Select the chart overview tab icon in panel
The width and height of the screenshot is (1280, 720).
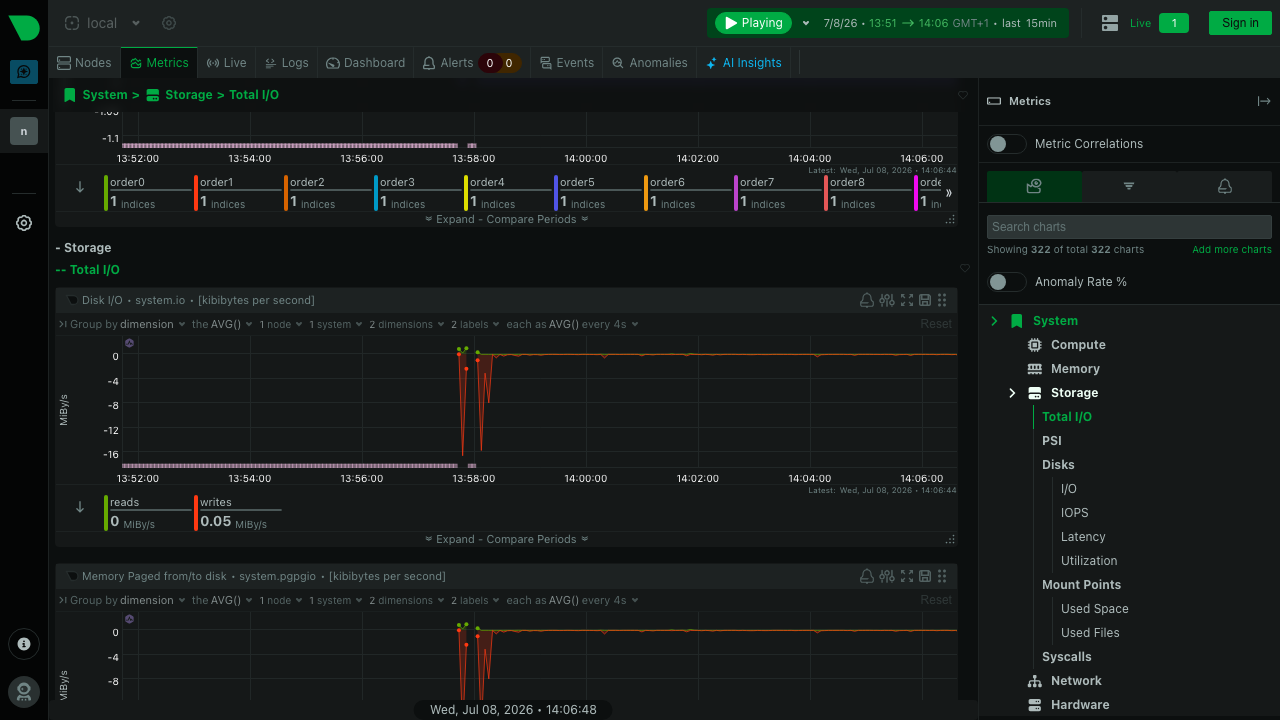coord(1034,186)
